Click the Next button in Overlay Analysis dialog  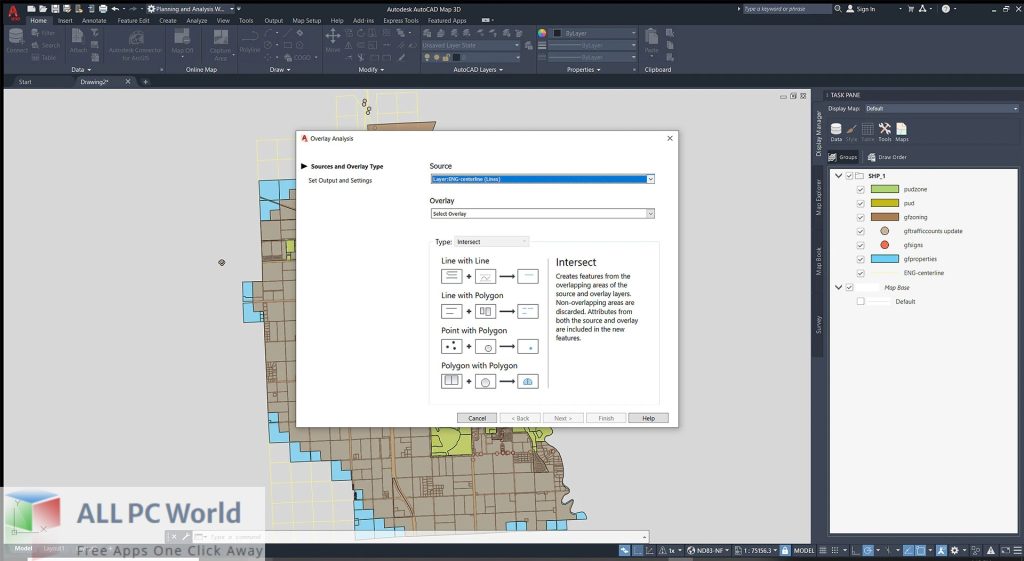tap(563, 418)
